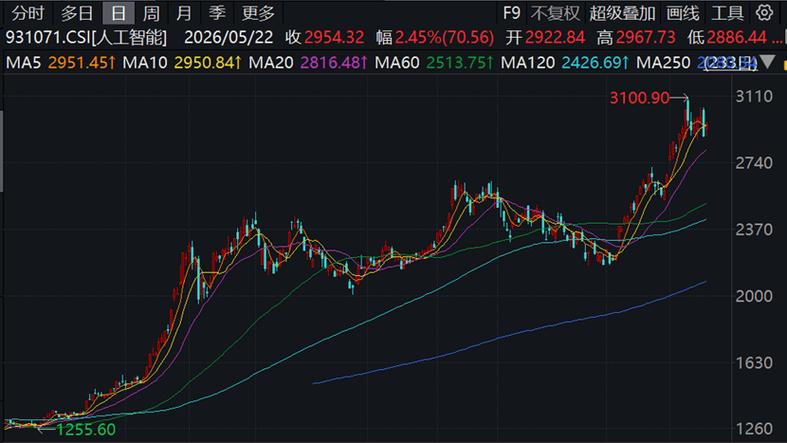
Task: Switch to the 分时 intraday tab
Action: click(x=28, y=13)
